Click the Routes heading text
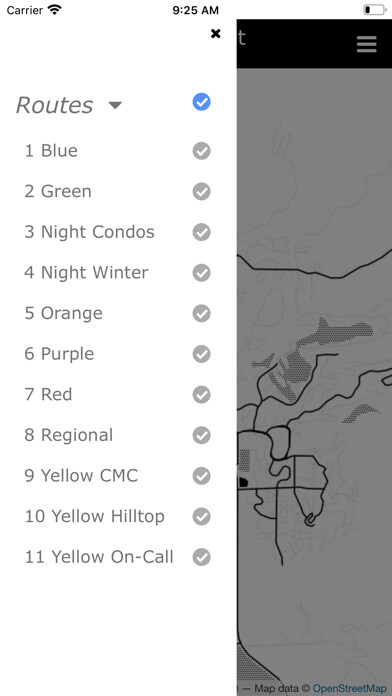 click(x=55, y=105)
